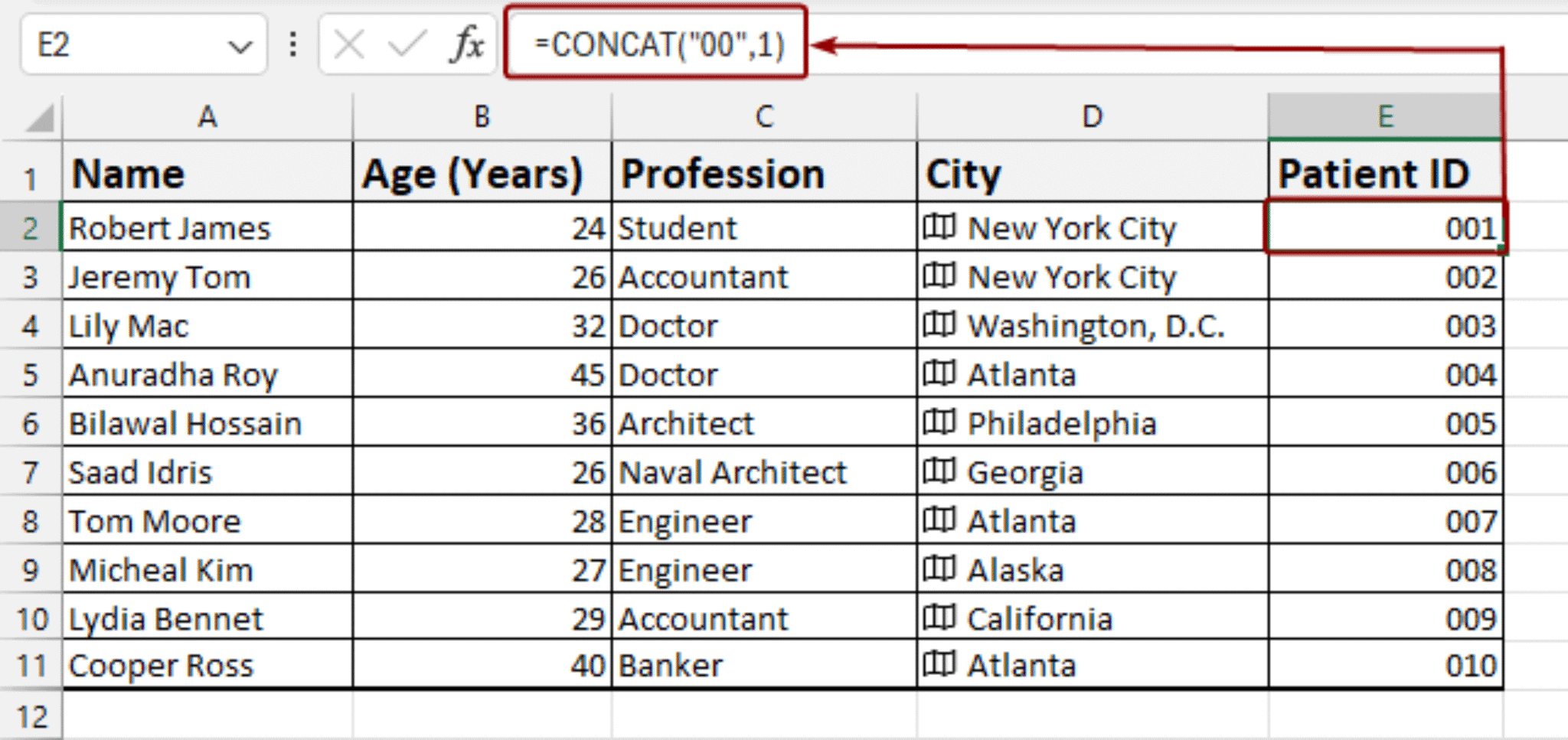Open Insert Function fx dialog

point(466,44)
